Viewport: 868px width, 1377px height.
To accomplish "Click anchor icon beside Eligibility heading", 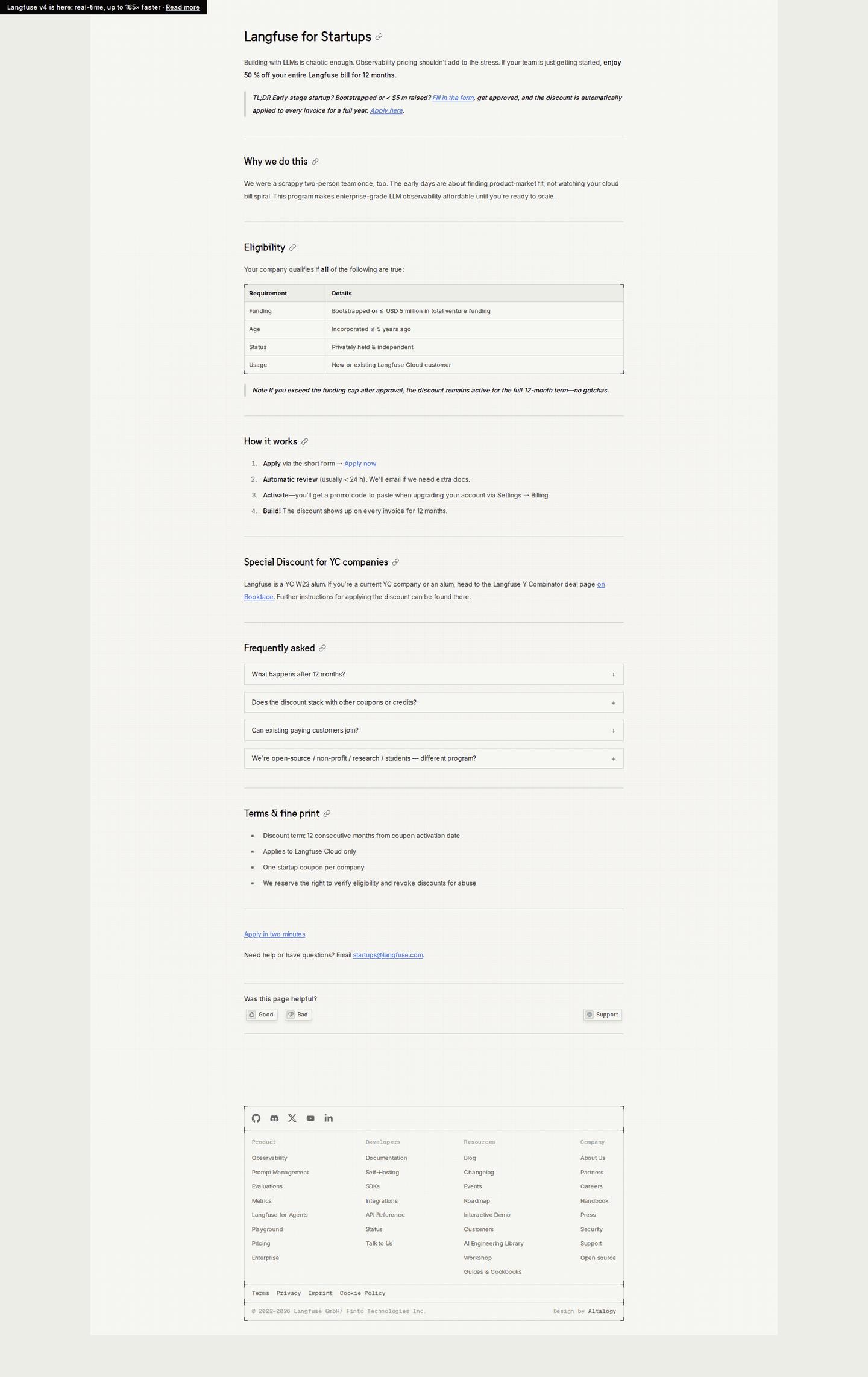I will click(x=292, y=248).
